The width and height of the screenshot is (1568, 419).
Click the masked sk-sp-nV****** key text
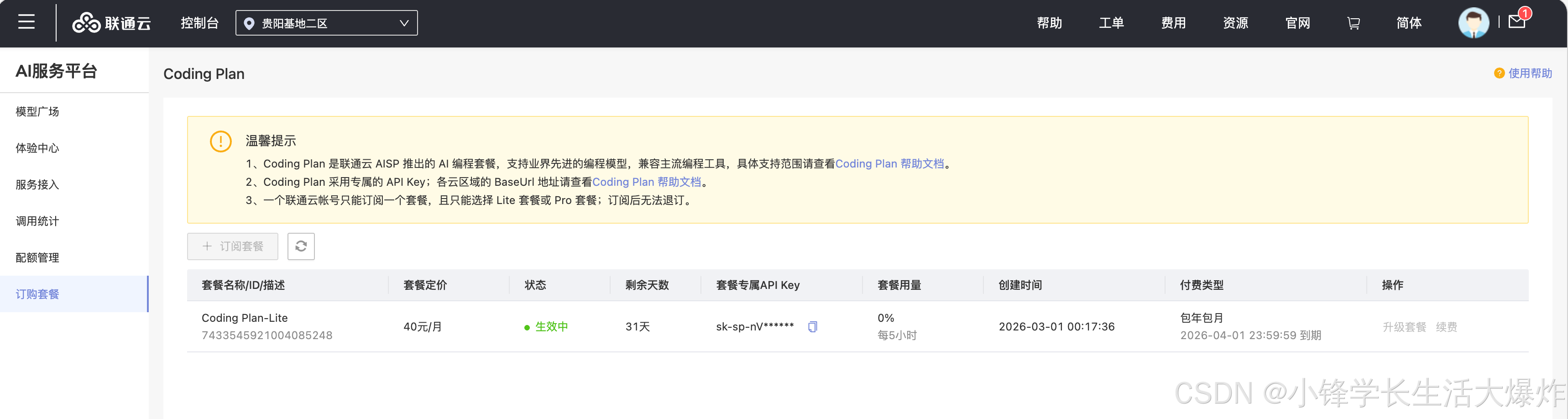coord(755,326)
